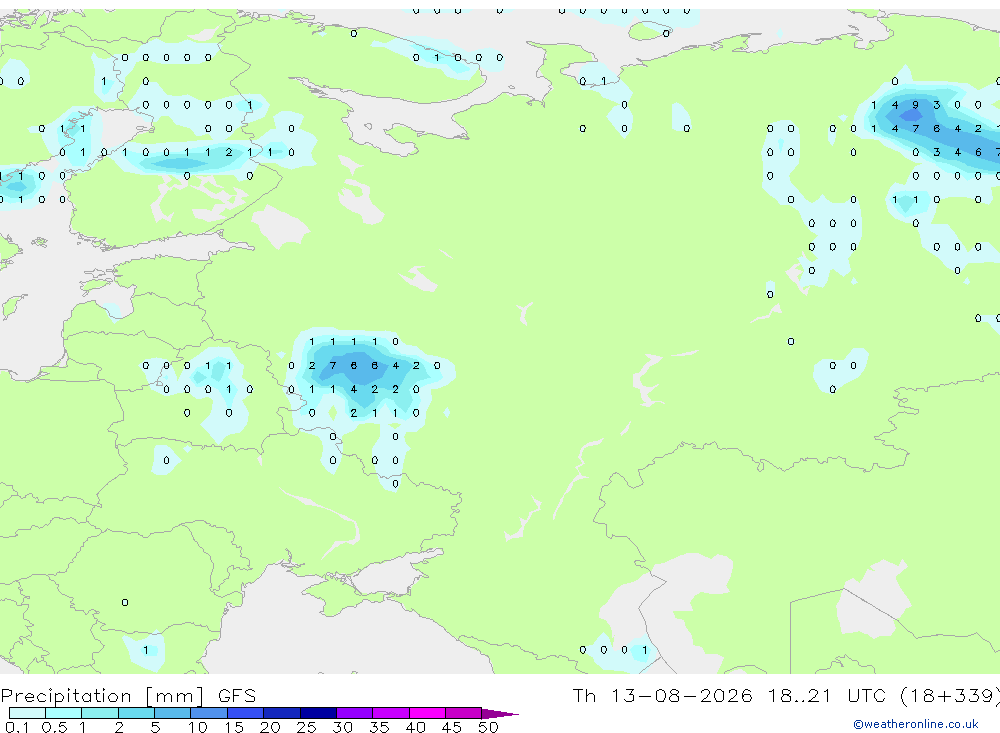Click the 'Precipitation [mm]' title text

102,696
